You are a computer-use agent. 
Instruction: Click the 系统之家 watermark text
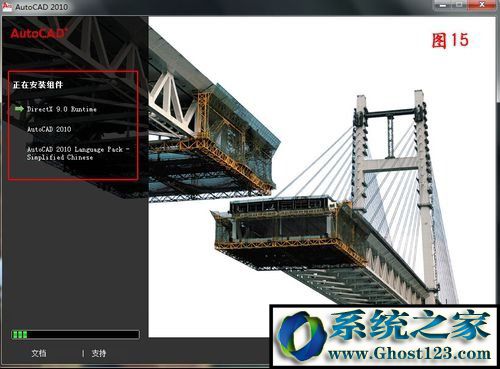[x=411, y=325]
